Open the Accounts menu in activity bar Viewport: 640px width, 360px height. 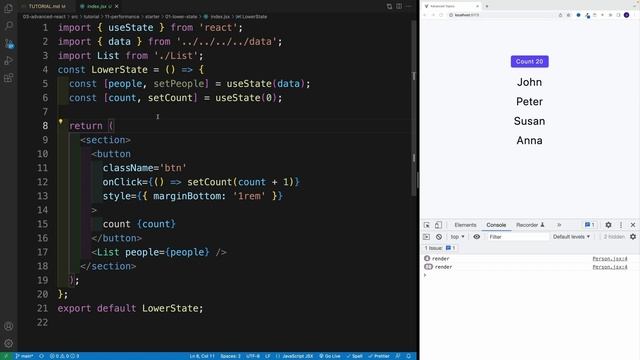pyautogui.click(x=9, y=326)
